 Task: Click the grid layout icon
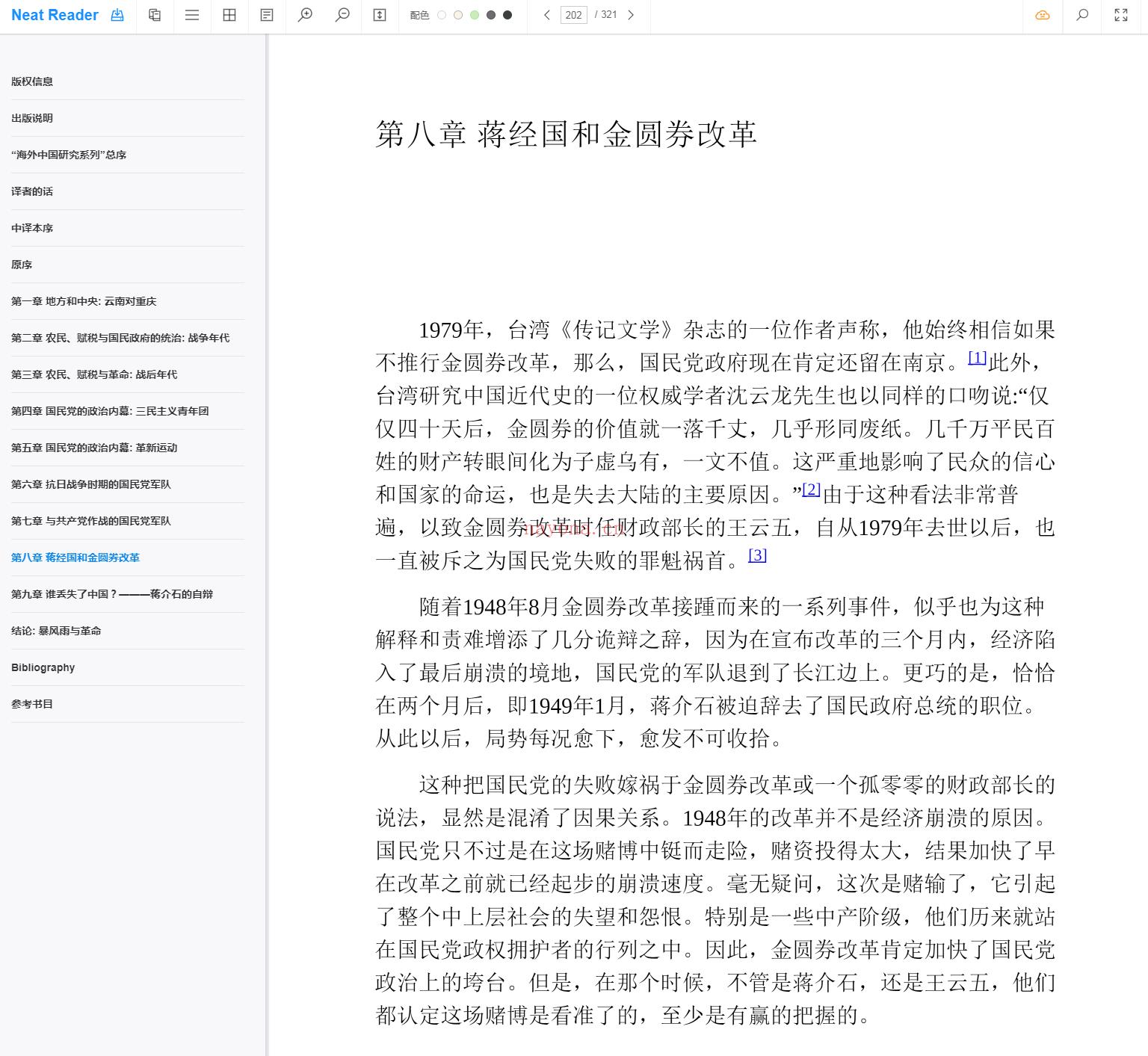(229, 15)
